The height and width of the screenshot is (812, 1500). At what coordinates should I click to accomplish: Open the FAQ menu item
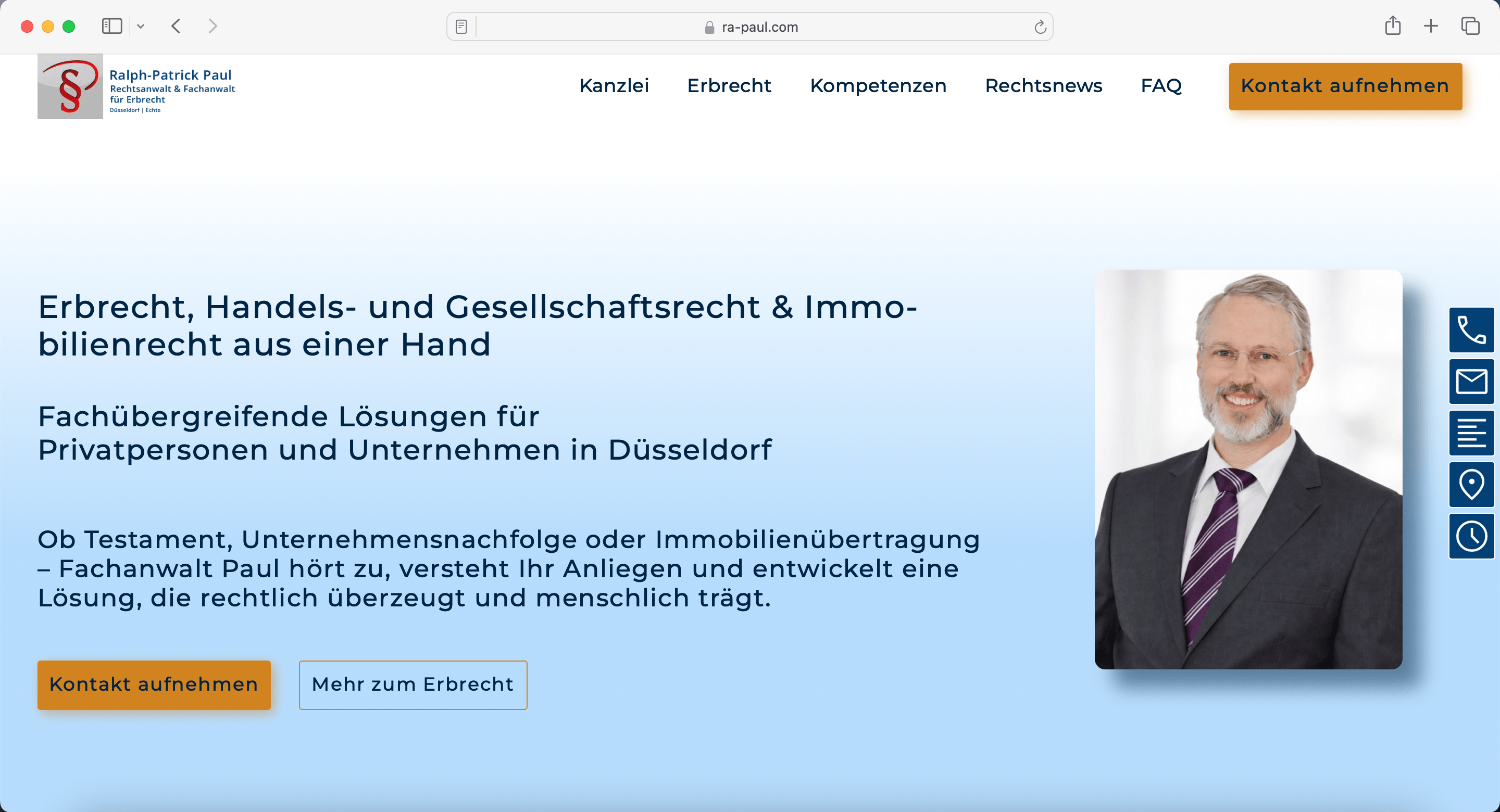pos(1161,85)
